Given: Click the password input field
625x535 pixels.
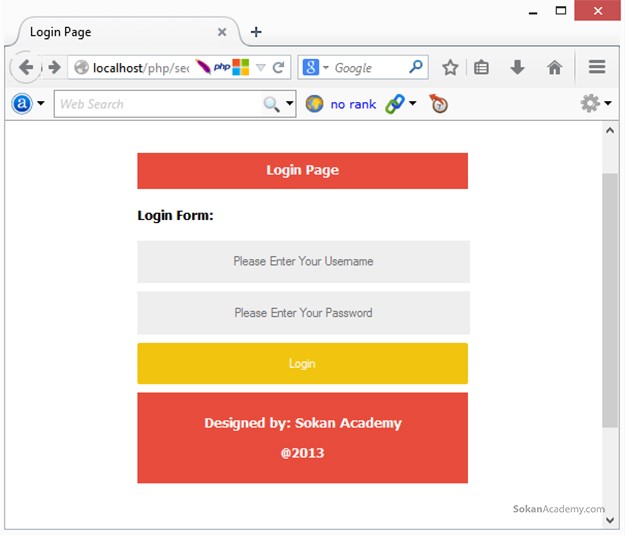Looking at the screenshot, I should (303, 313).
